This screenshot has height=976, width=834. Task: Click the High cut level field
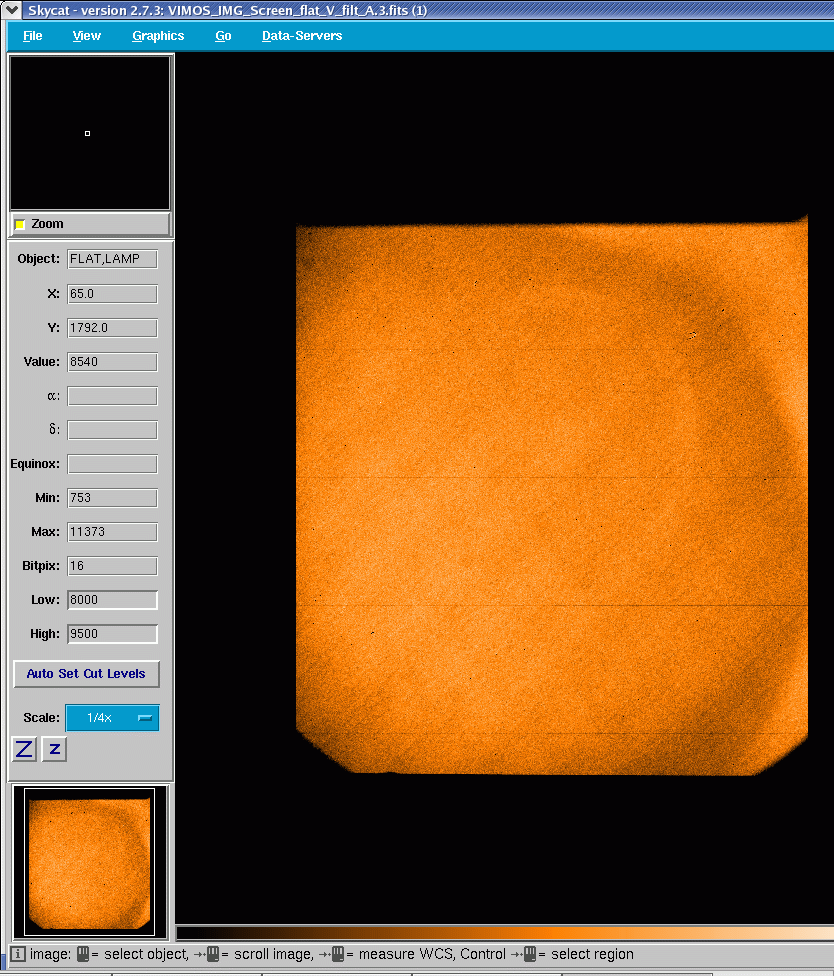[x=113, y=634]
